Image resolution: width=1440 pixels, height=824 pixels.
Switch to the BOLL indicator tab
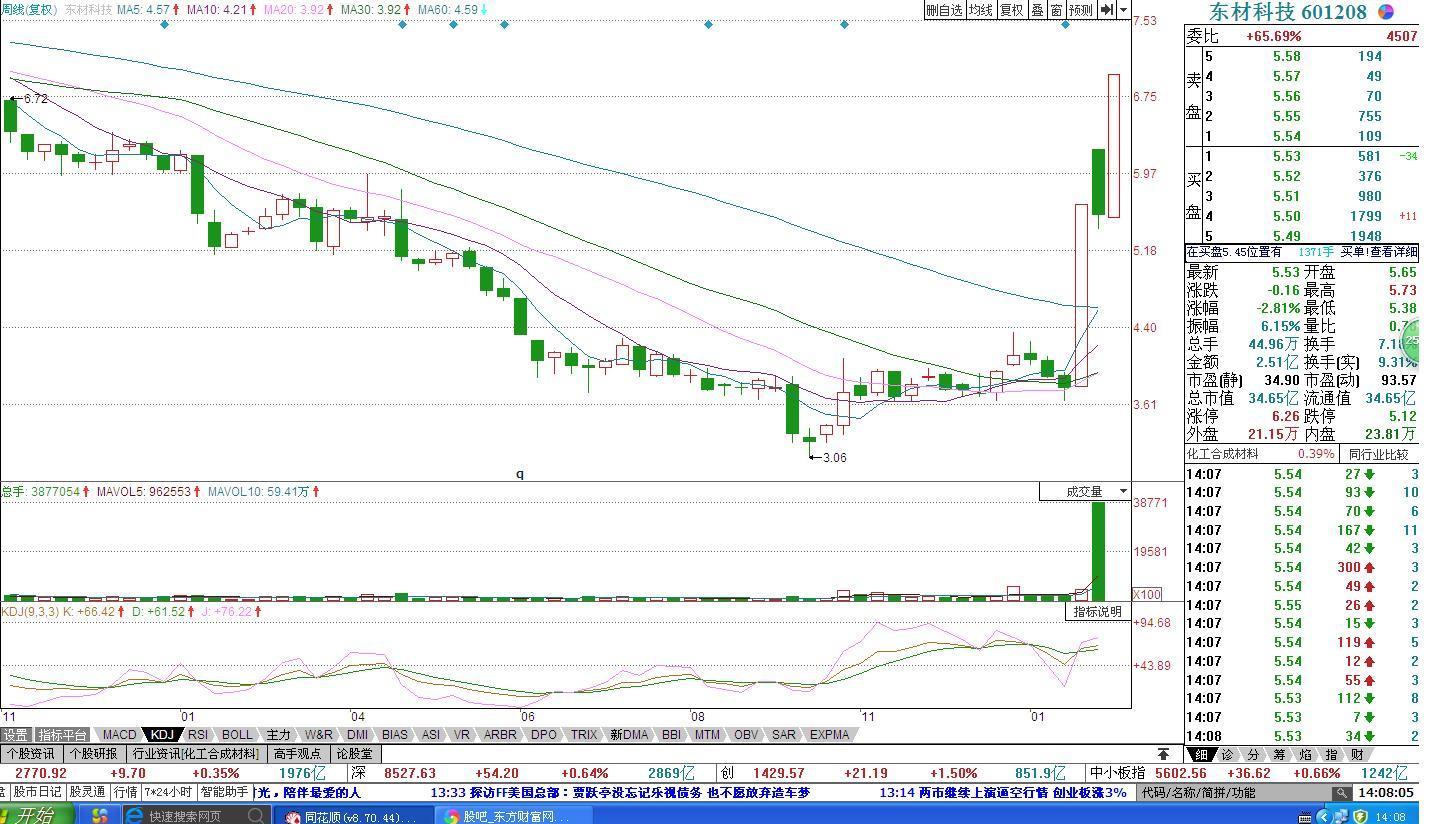tap(237, 735)
